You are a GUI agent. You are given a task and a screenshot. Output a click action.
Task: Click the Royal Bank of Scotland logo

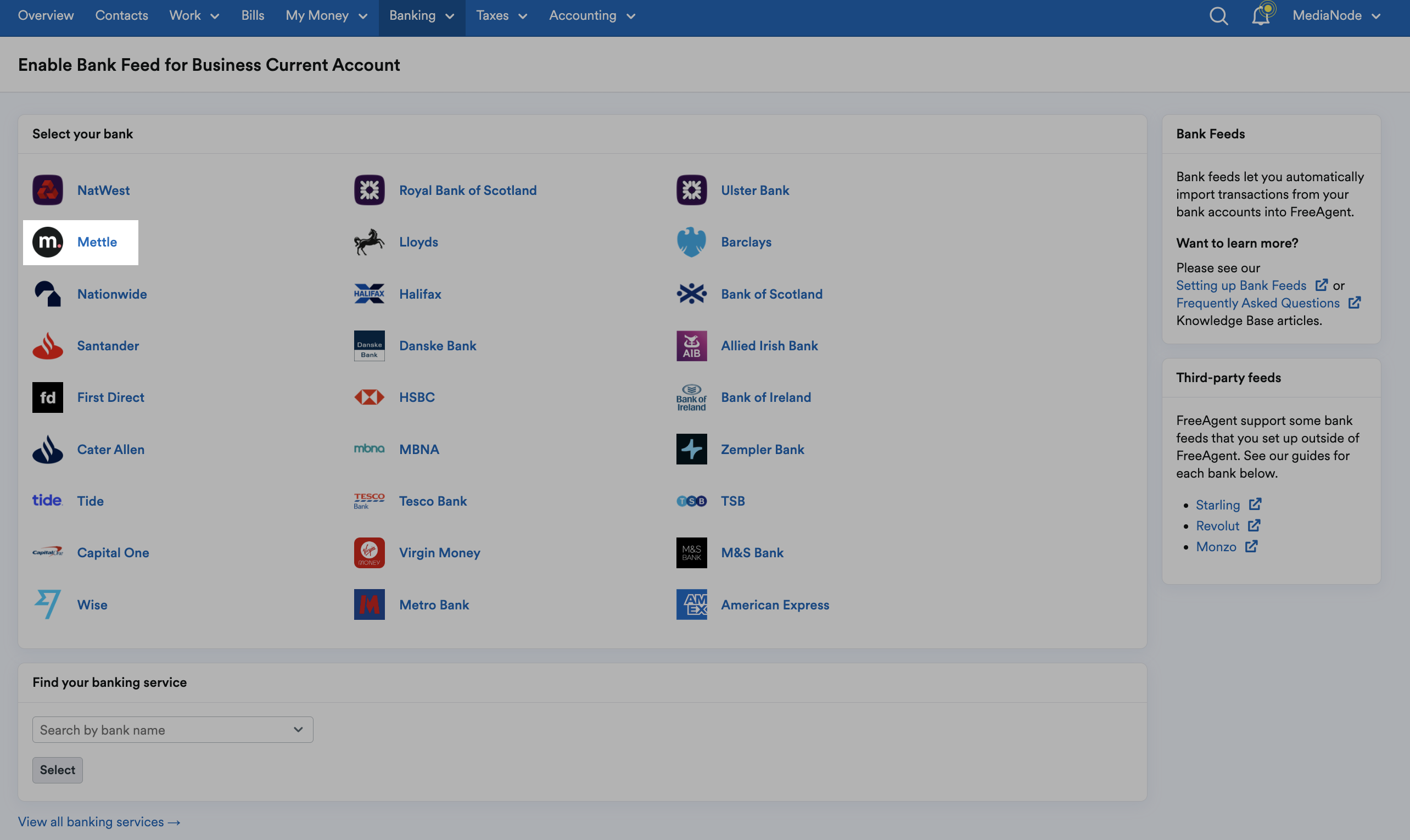369,190
